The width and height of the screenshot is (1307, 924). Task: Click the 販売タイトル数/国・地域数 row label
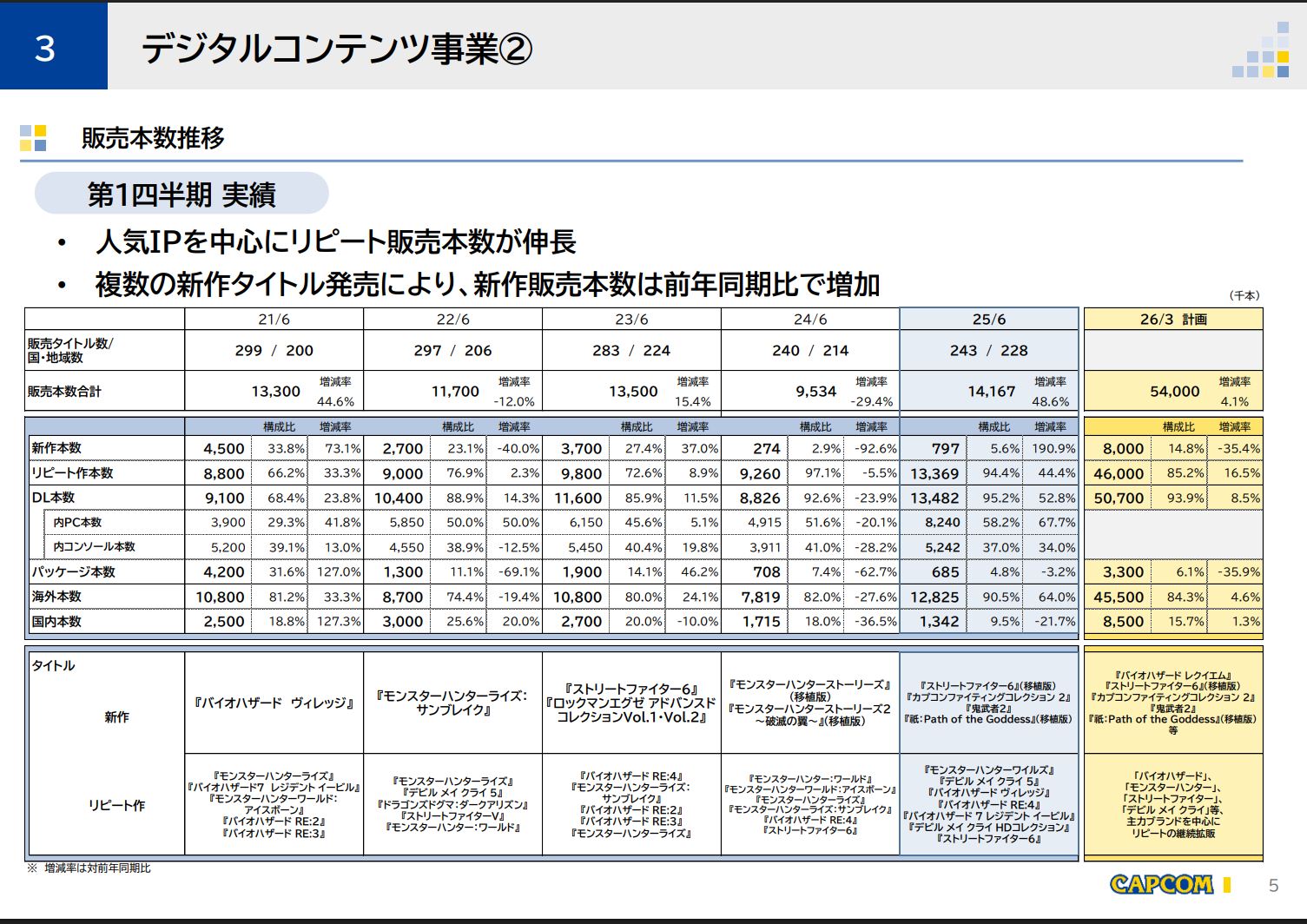pos(70,350)
